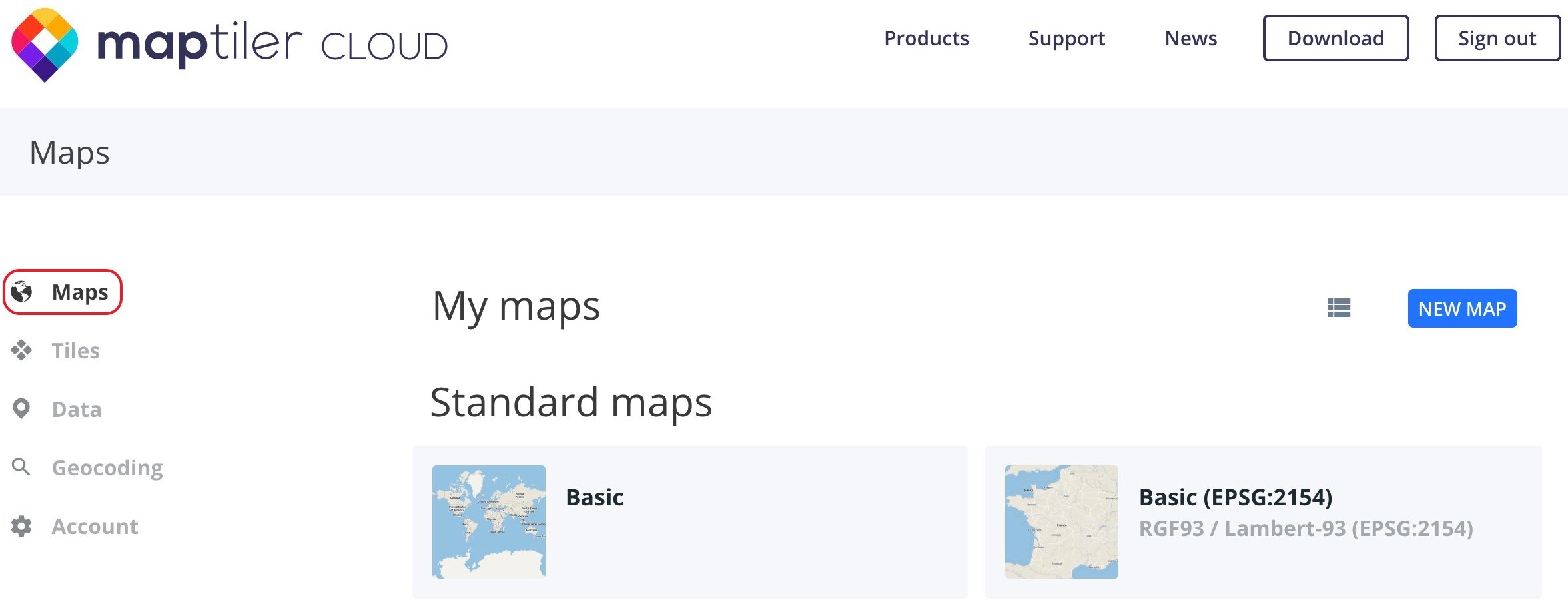
Task: Toggle the maps list display mode
Action: point(1340,308)
